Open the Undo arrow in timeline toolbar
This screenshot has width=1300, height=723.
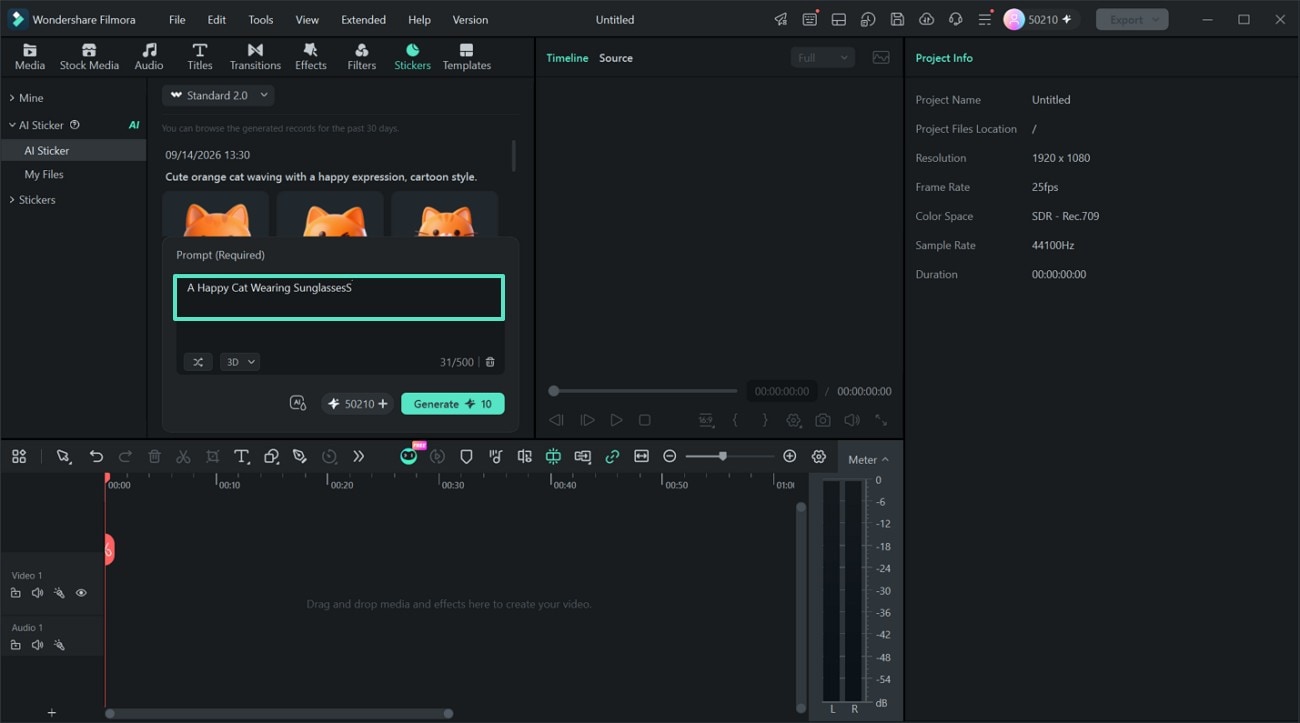click(x=96, y=456)
